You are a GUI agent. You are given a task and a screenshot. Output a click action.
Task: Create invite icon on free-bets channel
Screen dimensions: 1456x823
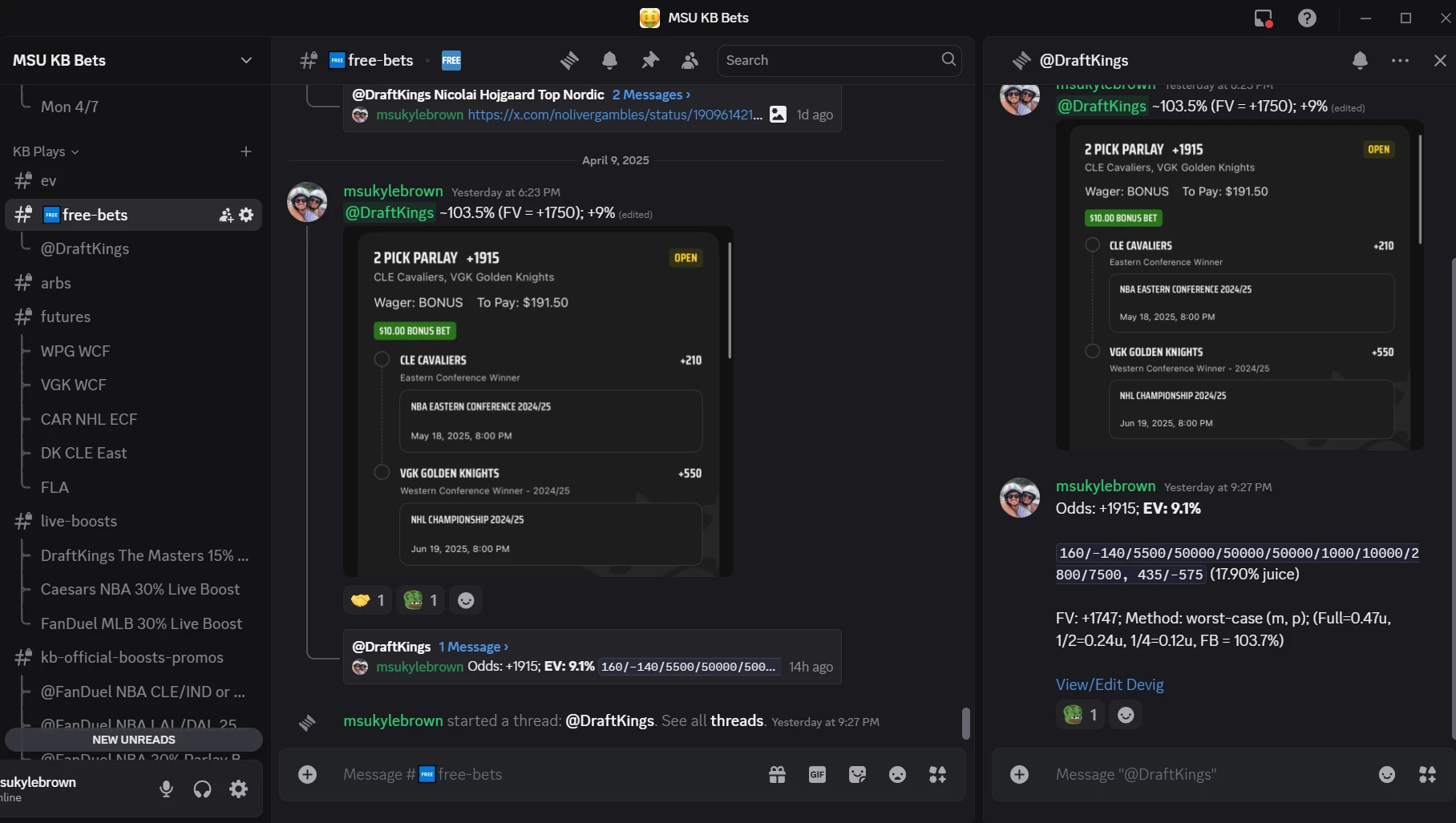226,215
